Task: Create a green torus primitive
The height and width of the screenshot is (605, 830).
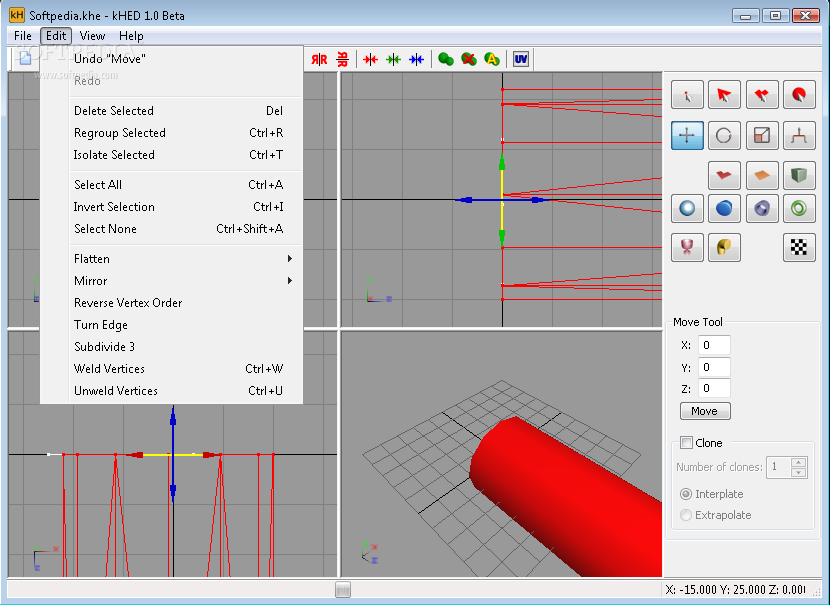Action: 799,208
